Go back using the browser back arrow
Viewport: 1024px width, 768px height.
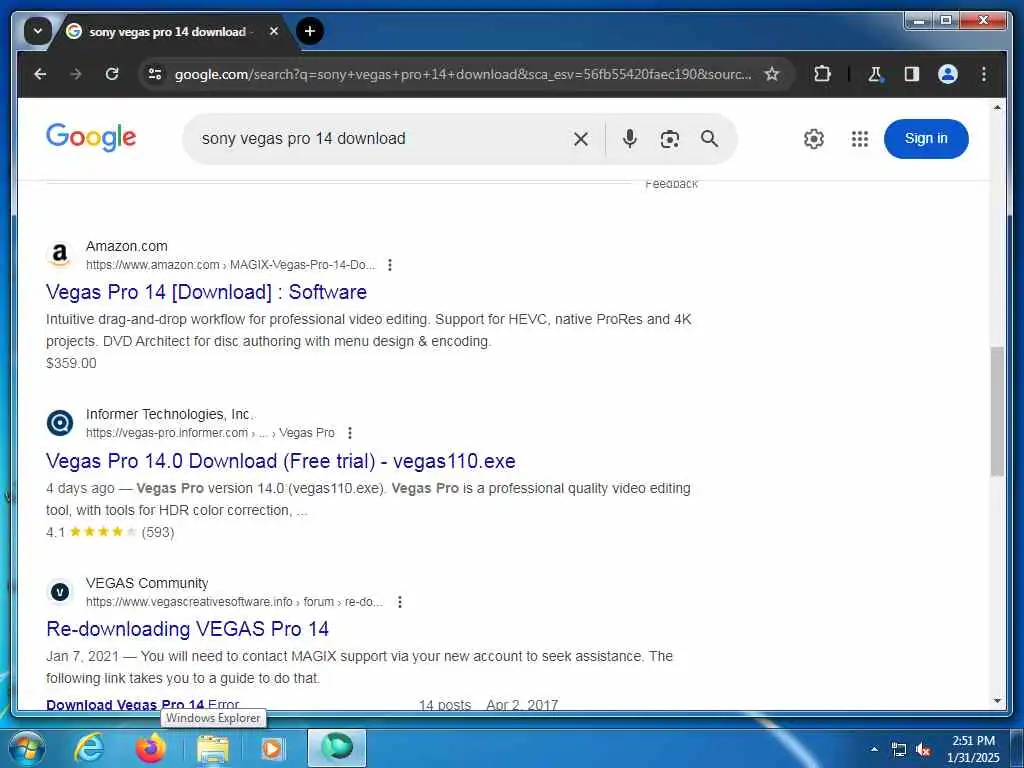click(x=40, y=74)
